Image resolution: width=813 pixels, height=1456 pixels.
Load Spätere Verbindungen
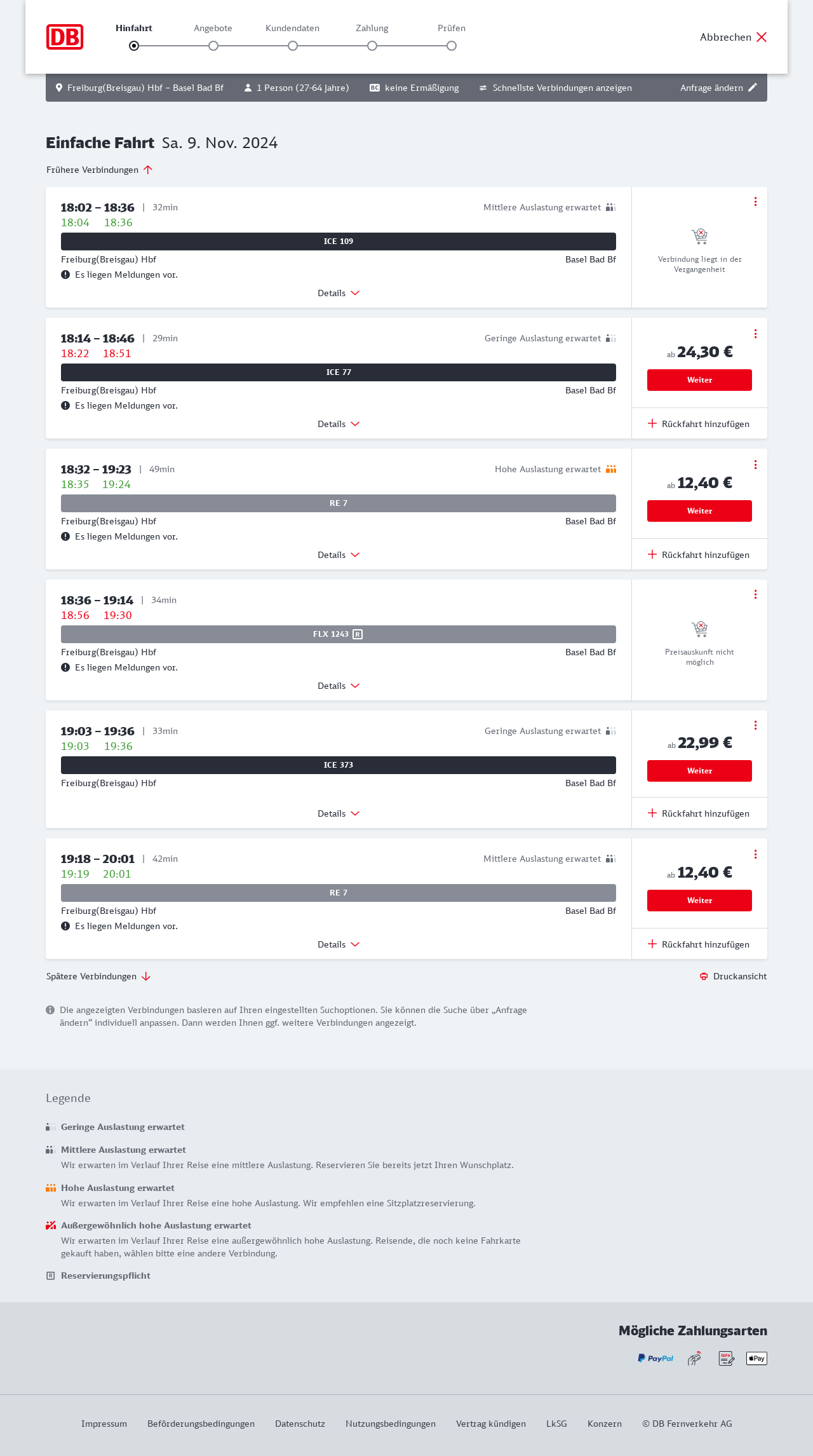pos(98,976)
